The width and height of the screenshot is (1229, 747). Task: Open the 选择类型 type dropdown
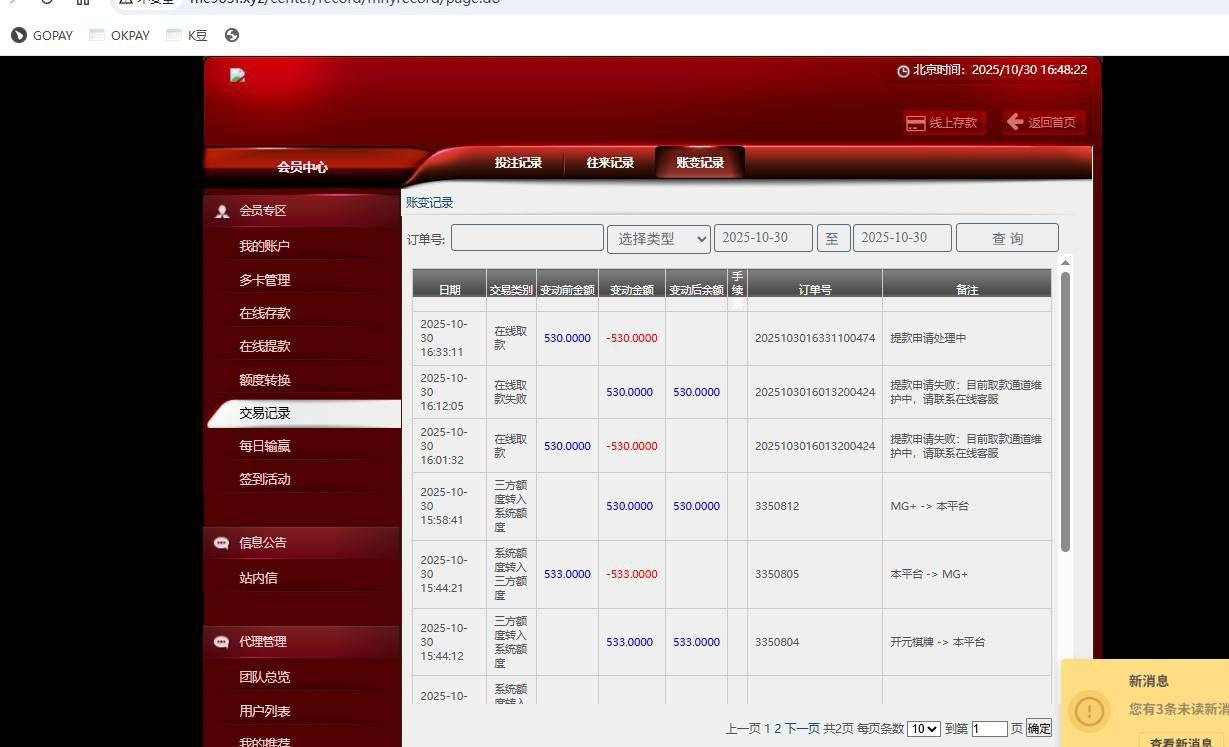click(x=658, y=238)
